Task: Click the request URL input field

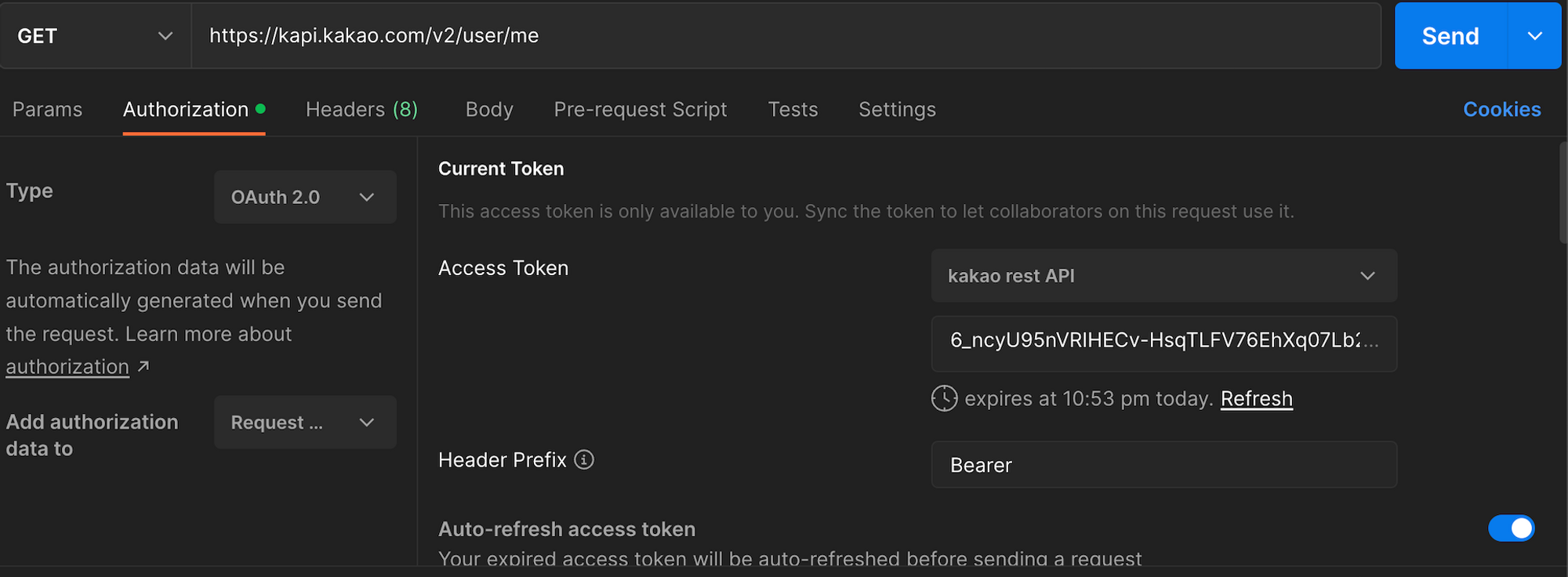Action: pyautogui.click(x=784, y=36)
